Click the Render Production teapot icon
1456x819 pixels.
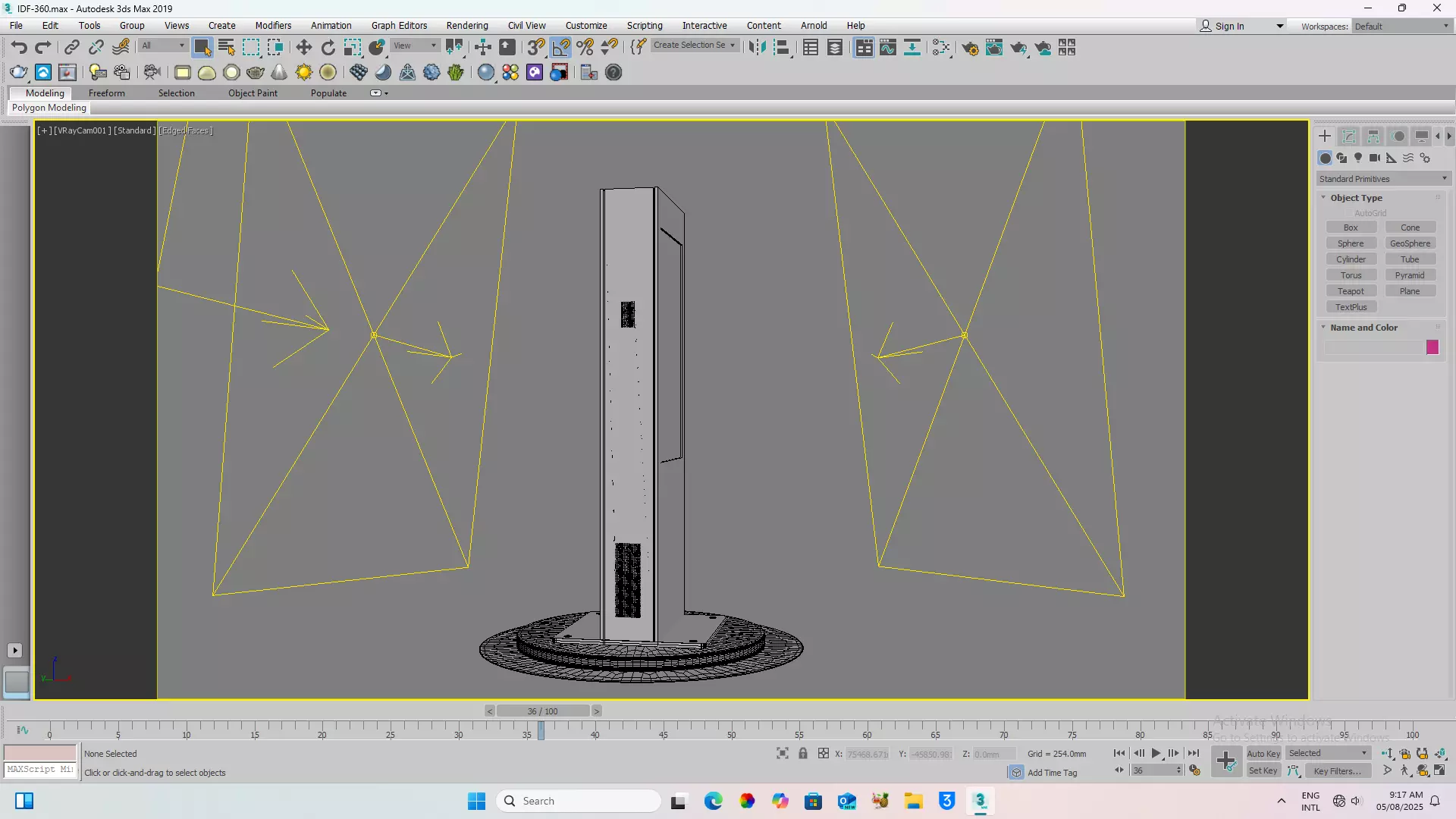(x=1018, y=48)
